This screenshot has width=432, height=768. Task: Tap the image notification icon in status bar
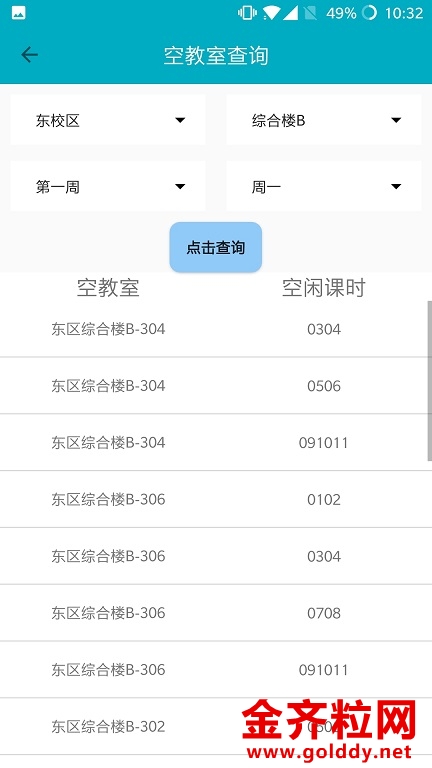[x=19, y=13]
